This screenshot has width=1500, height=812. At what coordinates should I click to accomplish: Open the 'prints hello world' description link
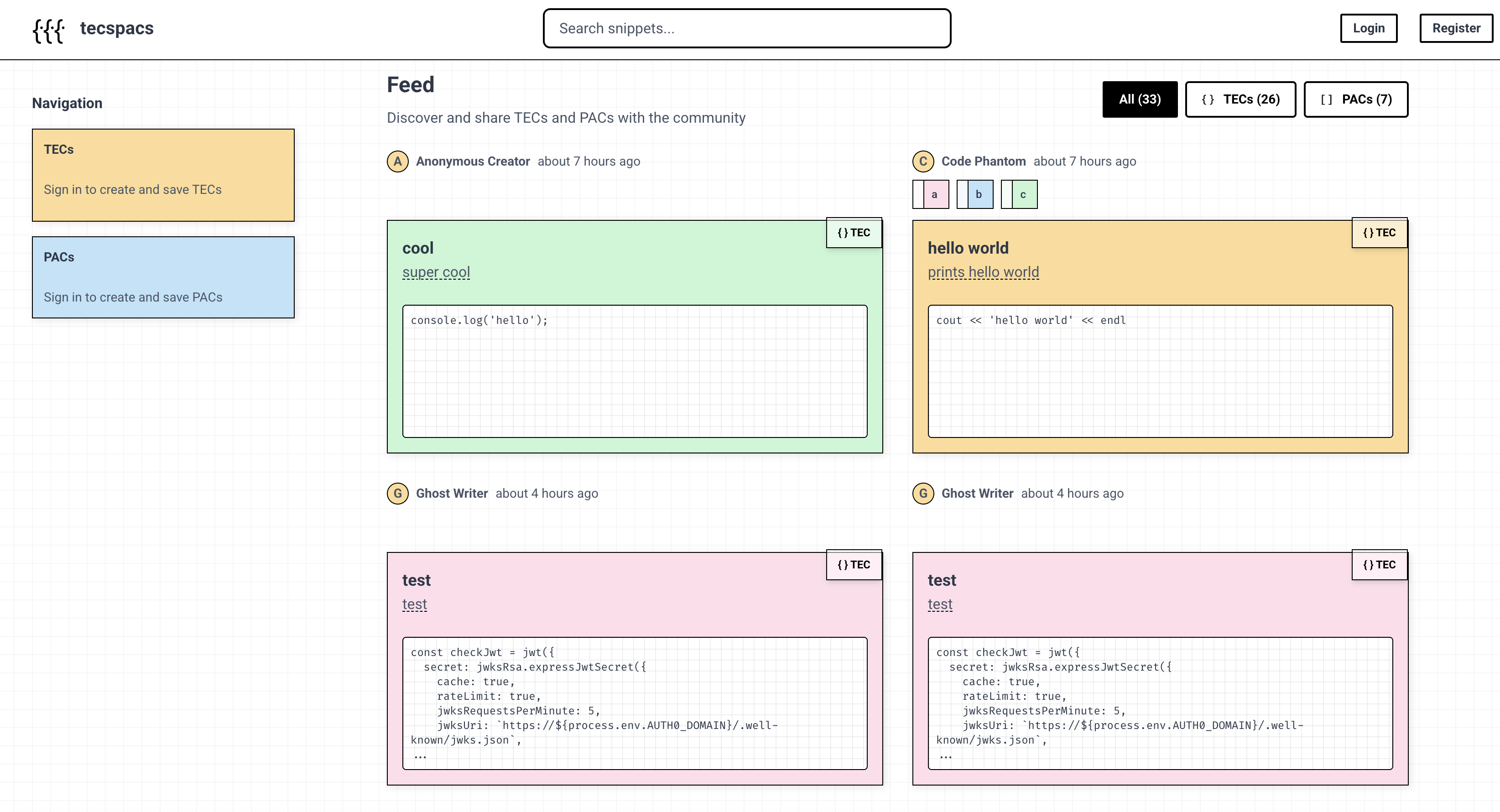(x=983, y=272)
